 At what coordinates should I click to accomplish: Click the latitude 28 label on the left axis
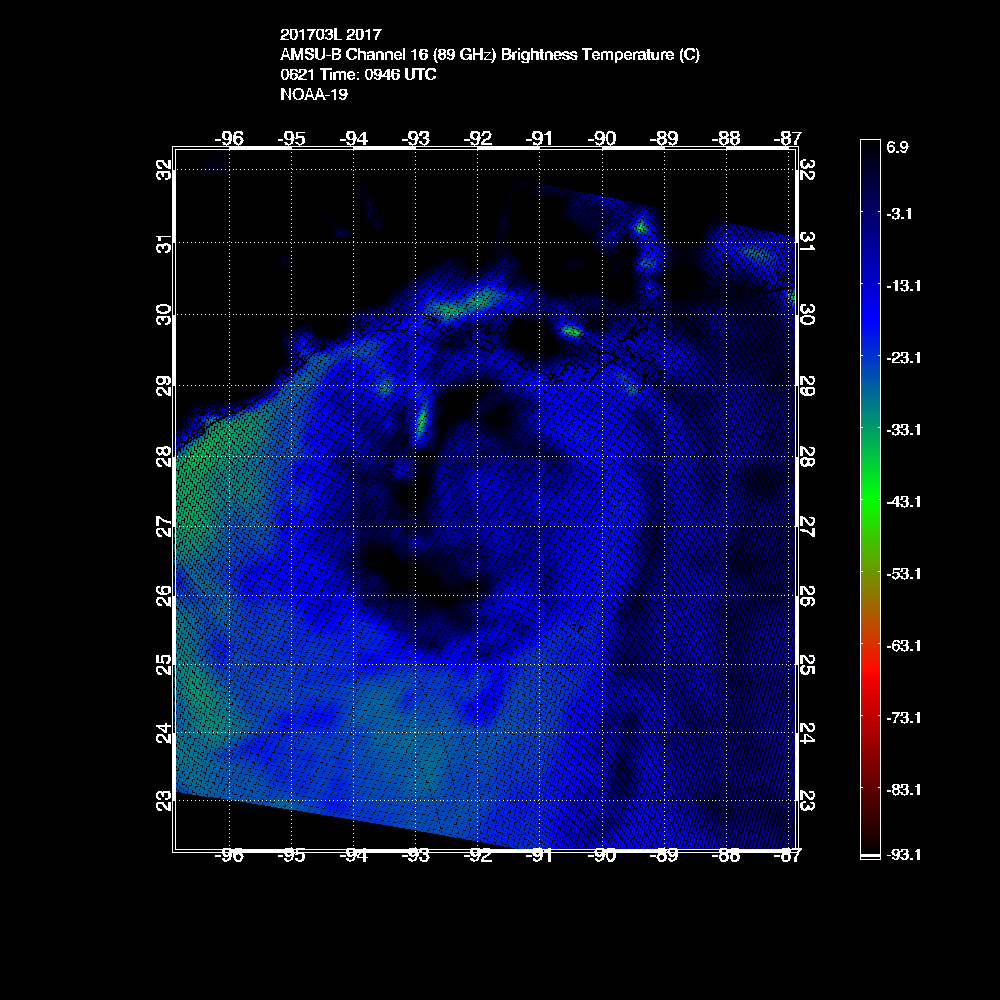(164, 457)
